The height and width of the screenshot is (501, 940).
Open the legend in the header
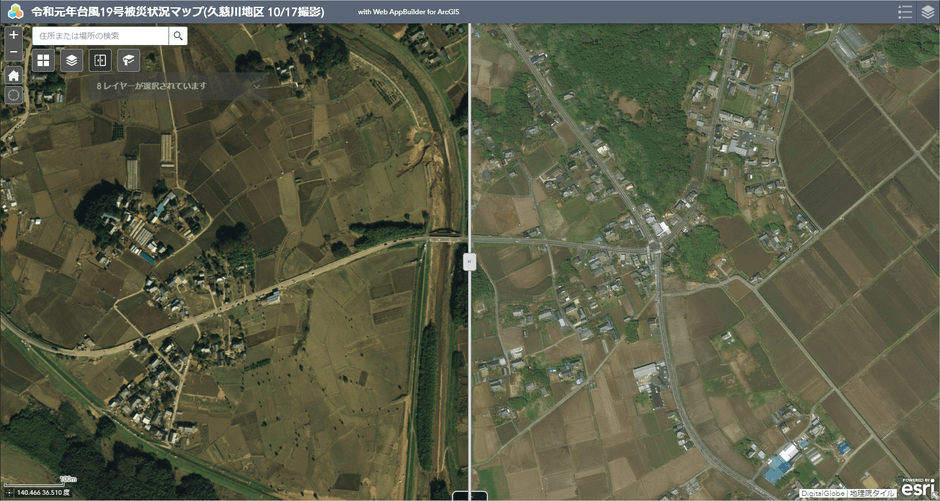tap(905, 12)
